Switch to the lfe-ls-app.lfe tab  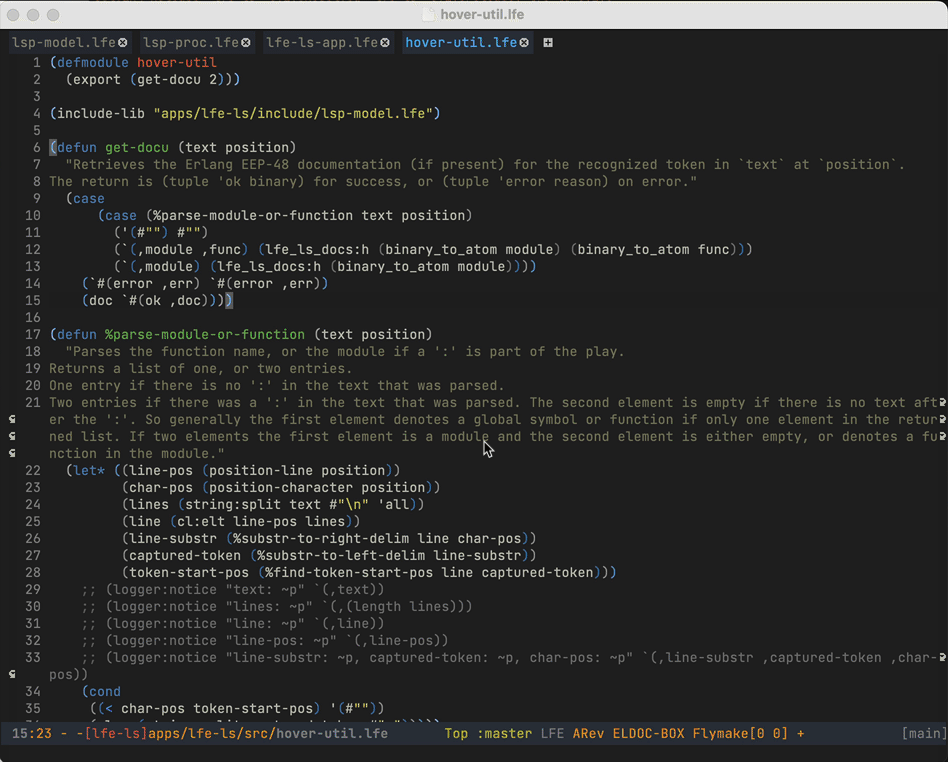click(322, 42)
